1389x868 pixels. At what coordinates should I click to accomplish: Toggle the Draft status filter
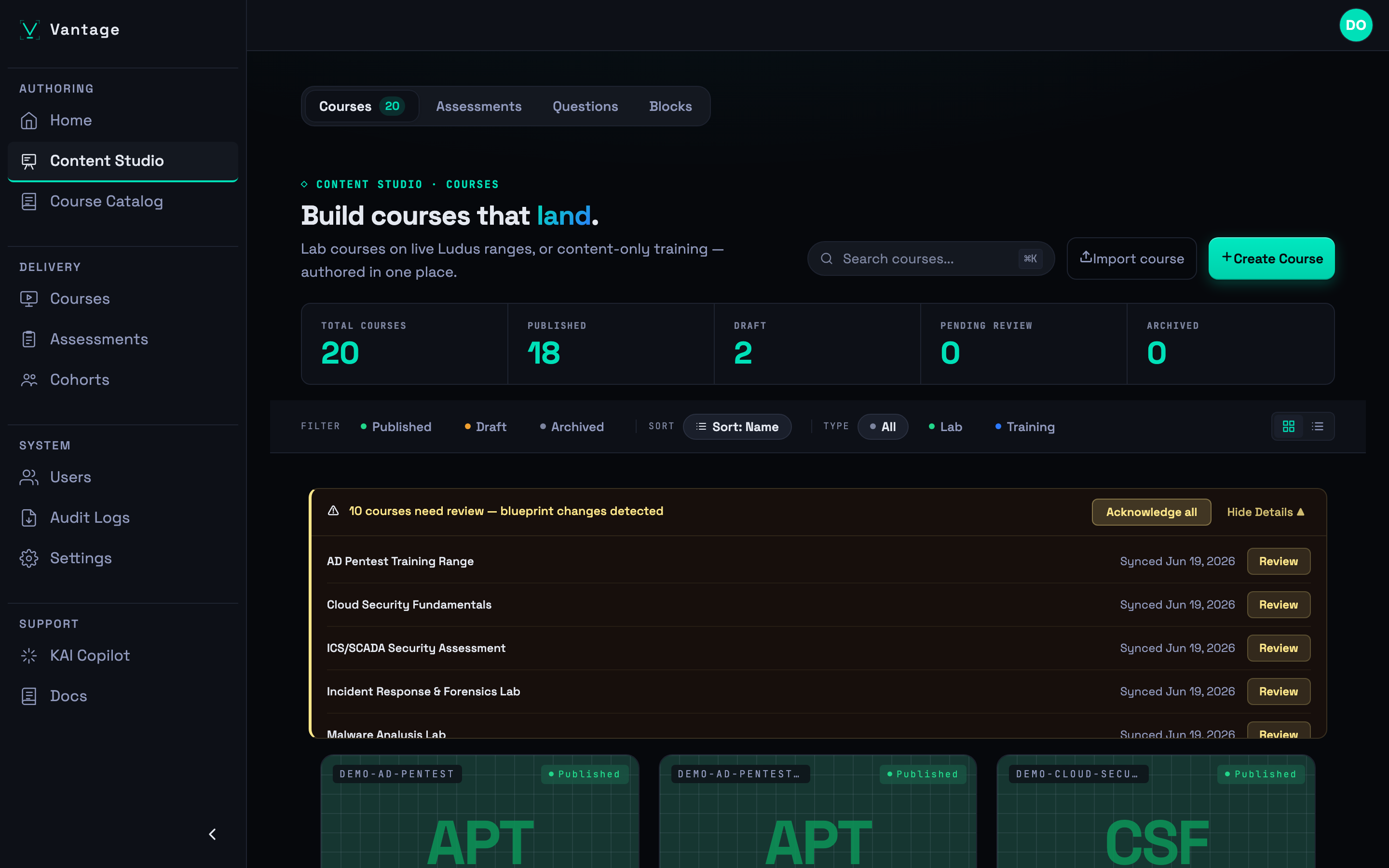(x=486, y=427)
